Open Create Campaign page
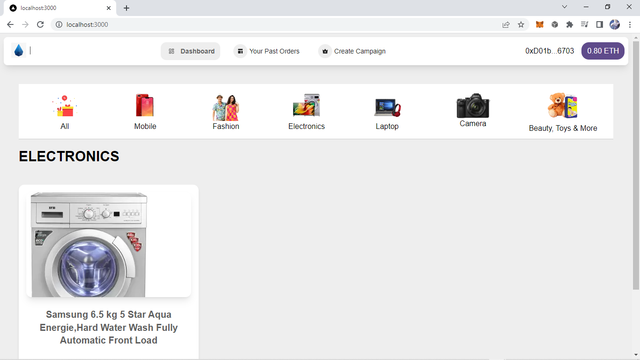The width and height of the screenshot is (640, 360). click(x=352, y=51)
